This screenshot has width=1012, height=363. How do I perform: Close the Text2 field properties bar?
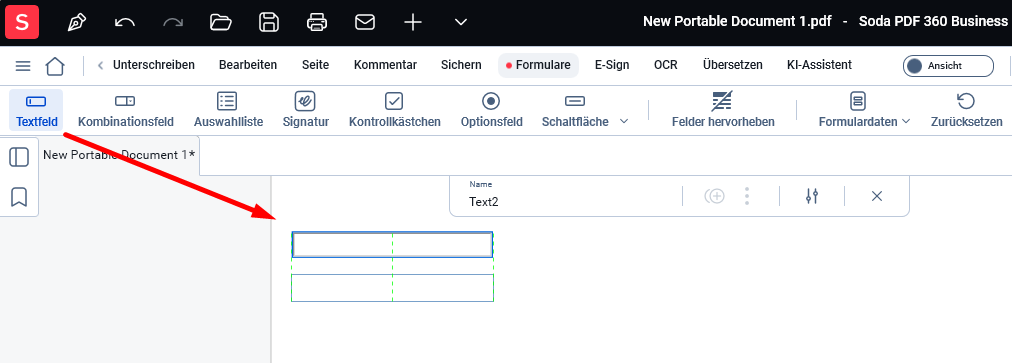tap(876, 196)
